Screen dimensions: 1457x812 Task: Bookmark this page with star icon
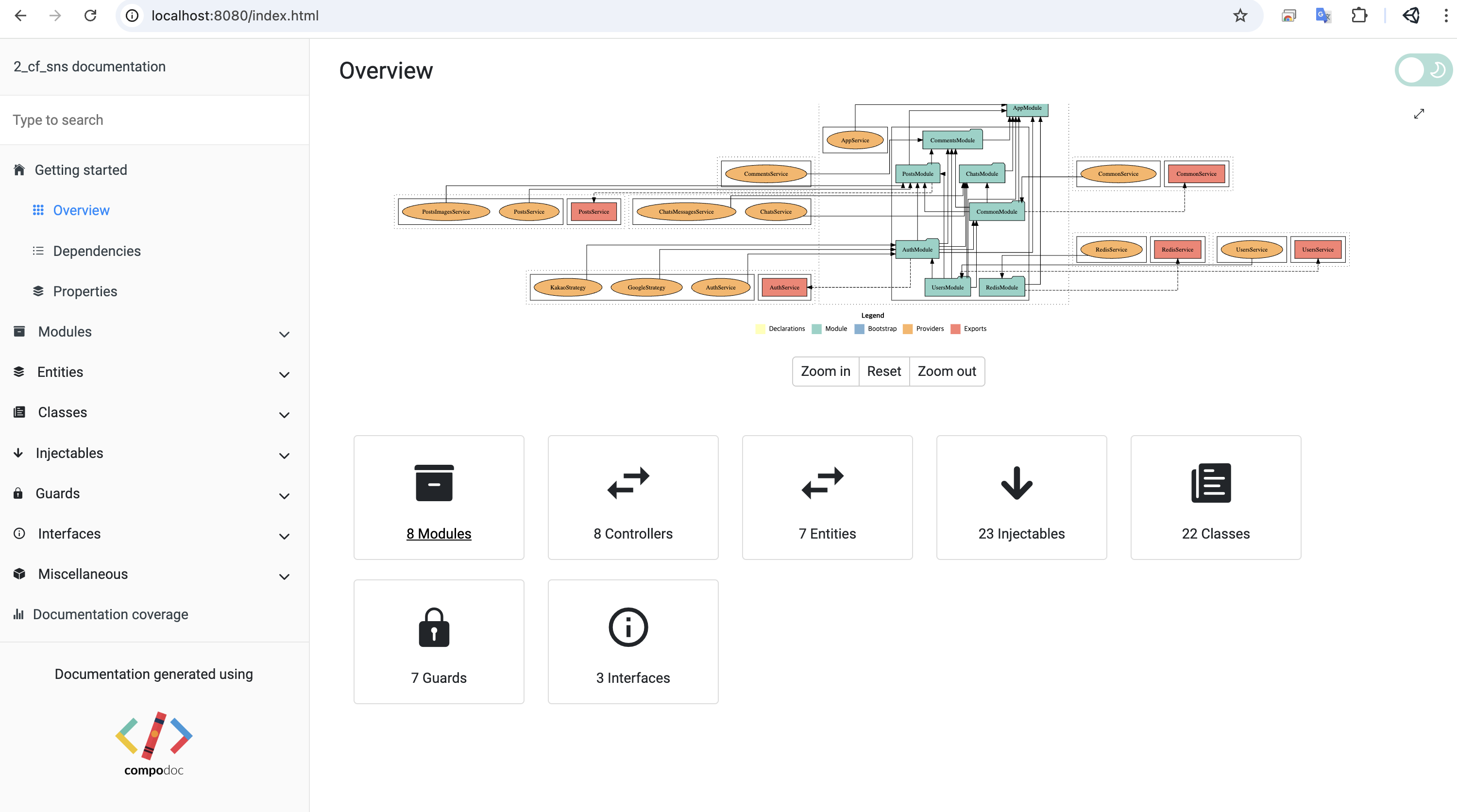pos(1240,16)
